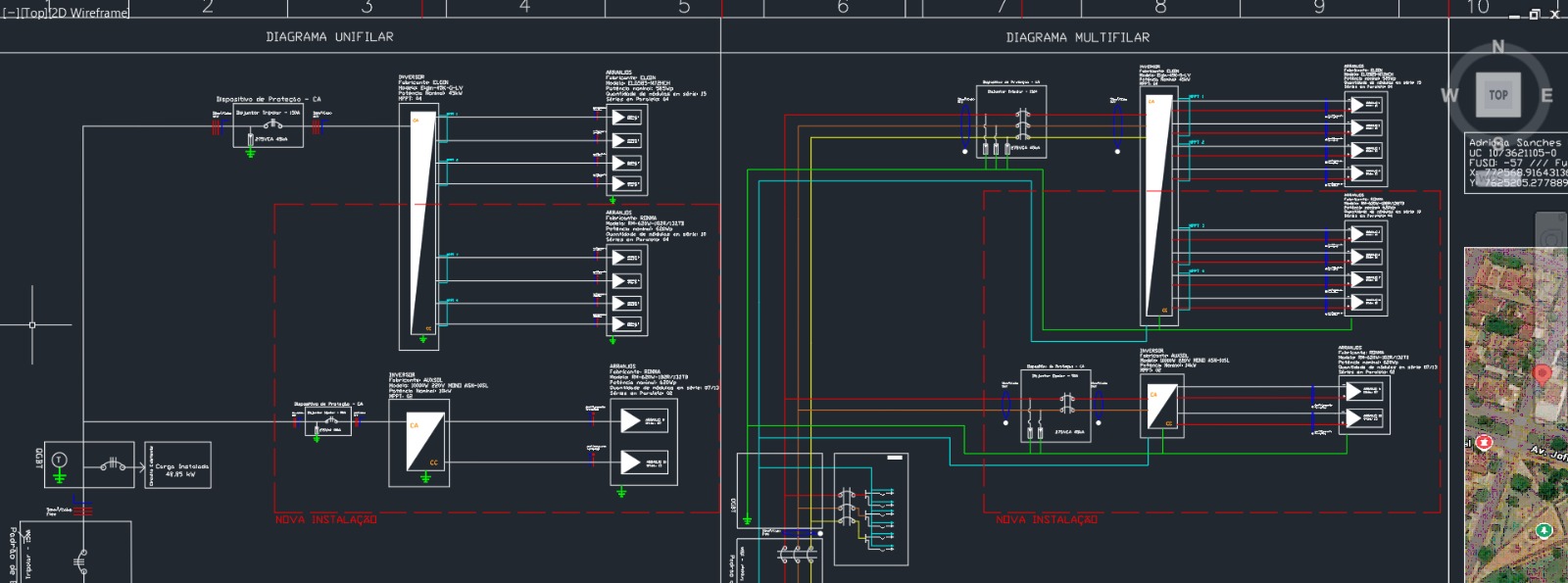Select the small AUXSOL inverter symbol in the unifilar diagram
This screenshot has height=583, width=1568.
(425, 442)
